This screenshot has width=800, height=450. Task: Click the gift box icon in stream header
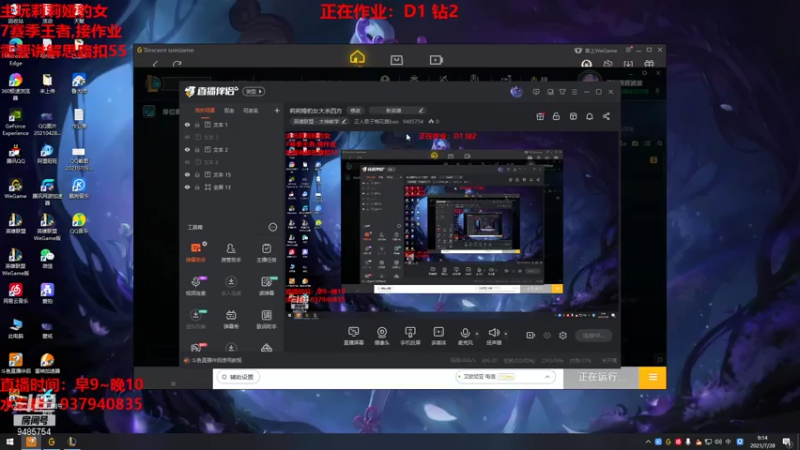click(540, 116)
